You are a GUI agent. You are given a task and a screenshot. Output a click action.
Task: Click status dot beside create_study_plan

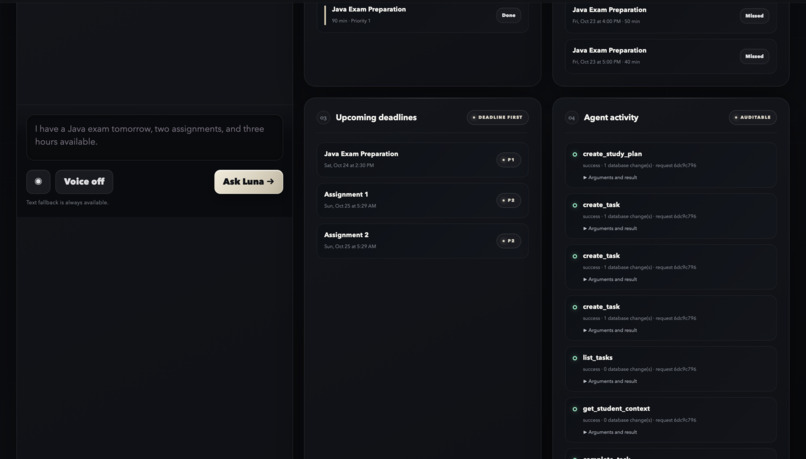(575, 154)
